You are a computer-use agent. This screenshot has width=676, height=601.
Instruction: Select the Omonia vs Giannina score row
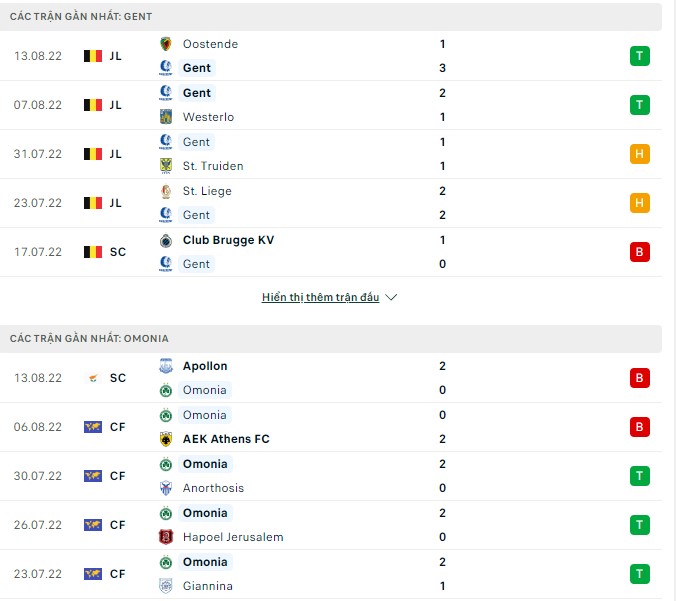330,574
